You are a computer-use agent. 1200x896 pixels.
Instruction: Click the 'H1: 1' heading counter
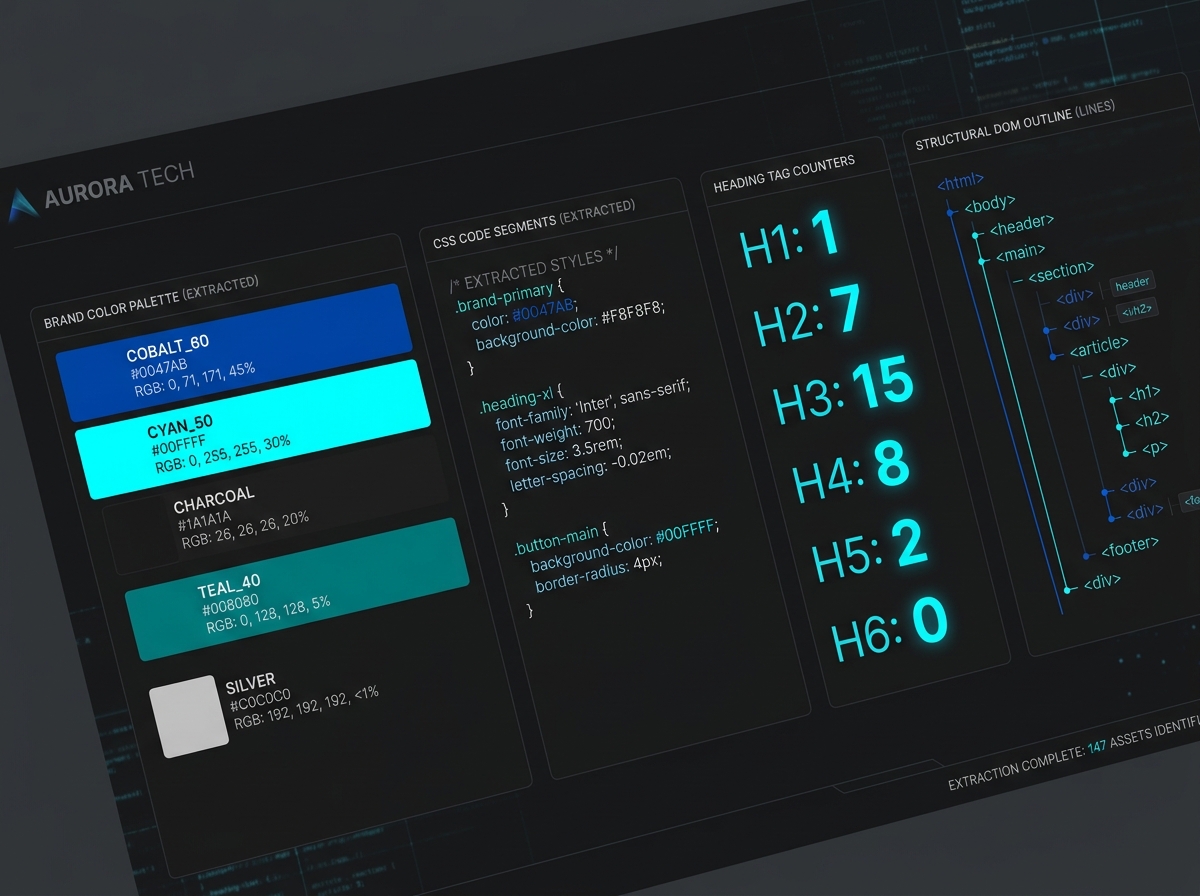(789, 239)
